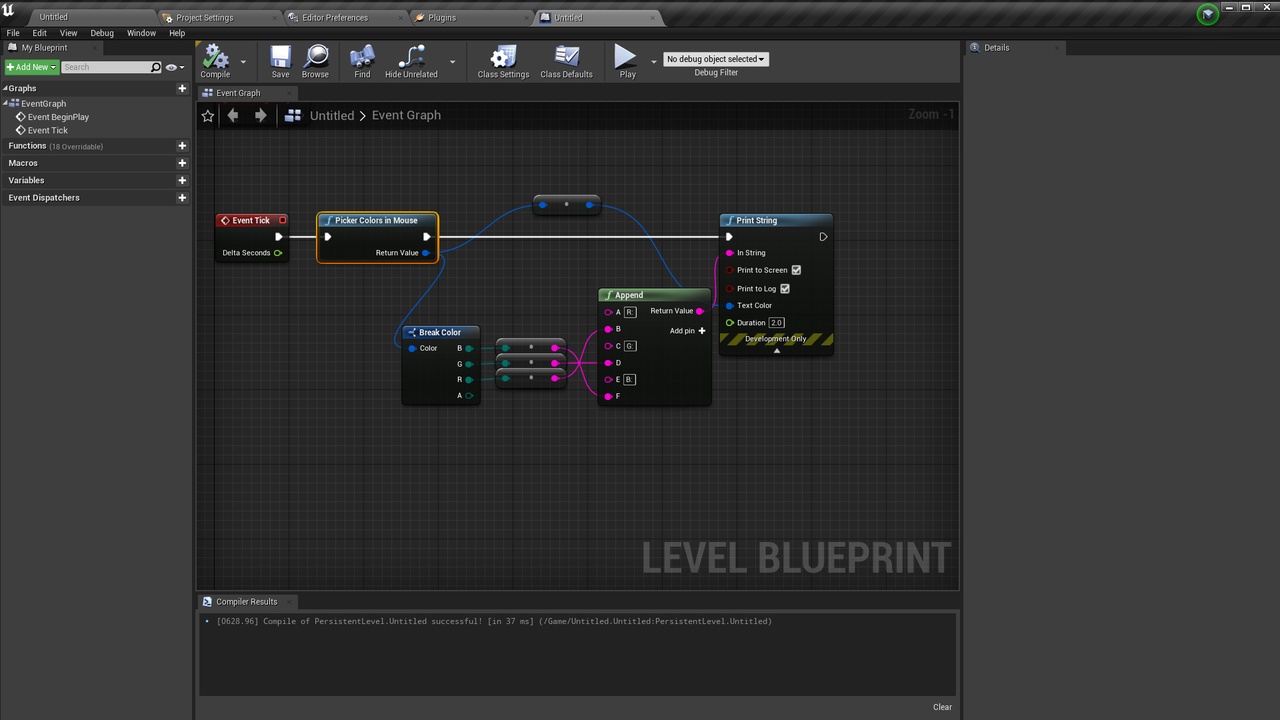Open the Window menu

[x=141, y=33]
